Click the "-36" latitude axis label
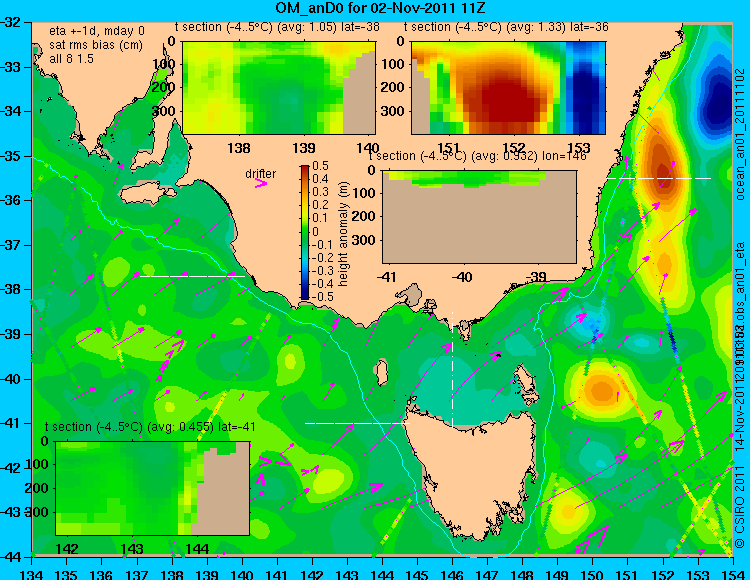Viewport: 750px width, 580px height. click(x=11, y=200)
